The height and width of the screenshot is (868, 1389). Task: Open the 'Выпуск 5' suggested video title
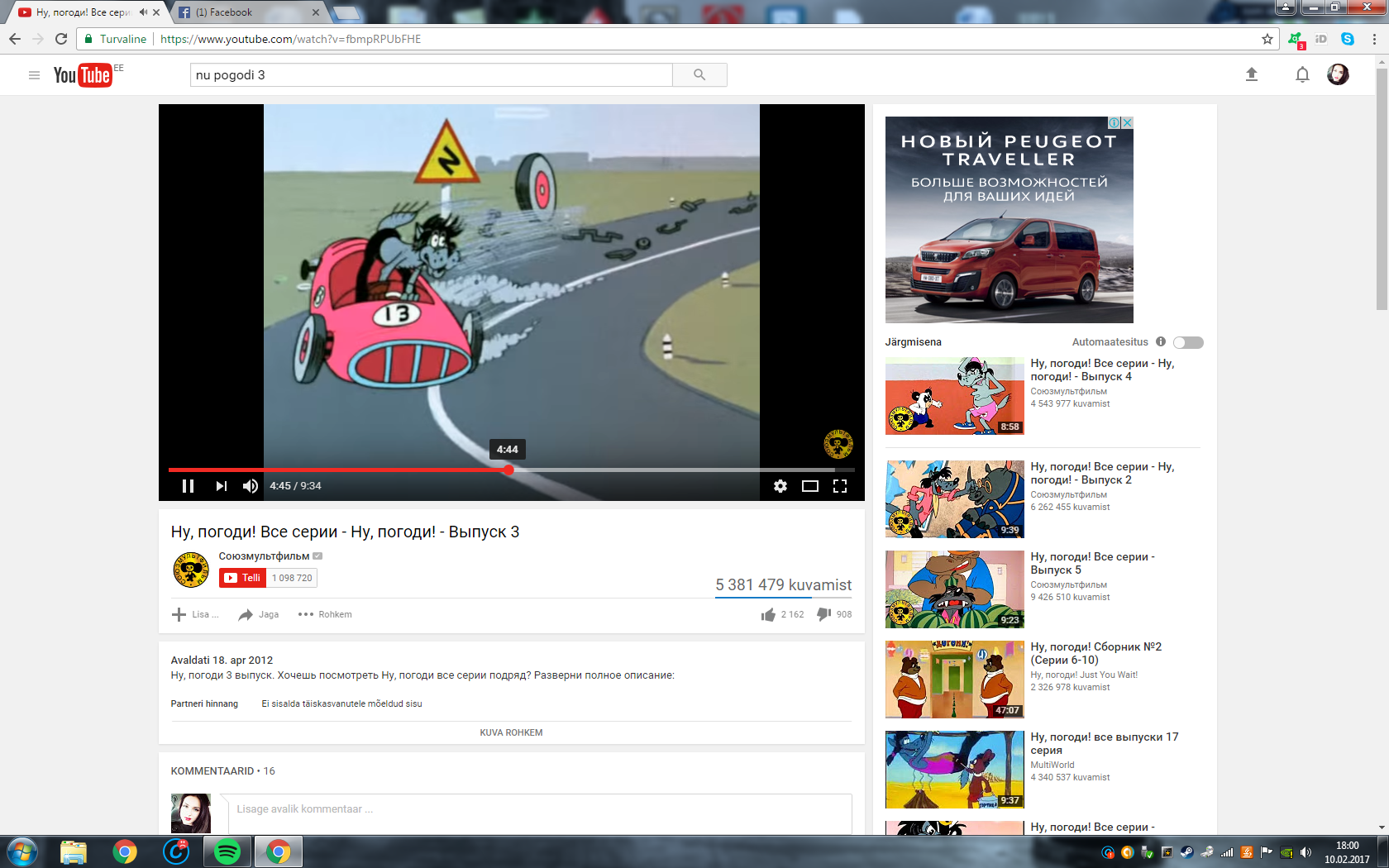click(1092, 563)
